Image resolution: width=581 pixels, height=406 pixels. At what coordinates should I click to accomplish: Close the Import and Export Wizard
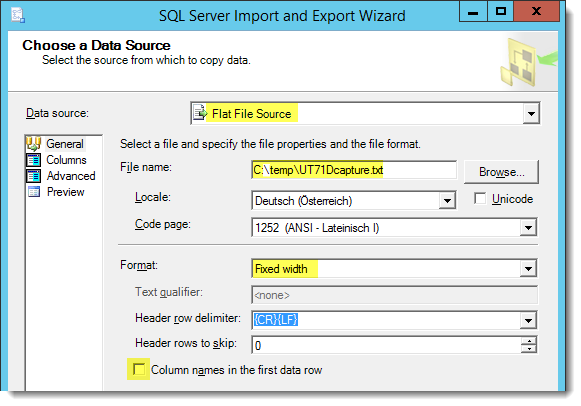pyautogui.click(x=536, y=12)
